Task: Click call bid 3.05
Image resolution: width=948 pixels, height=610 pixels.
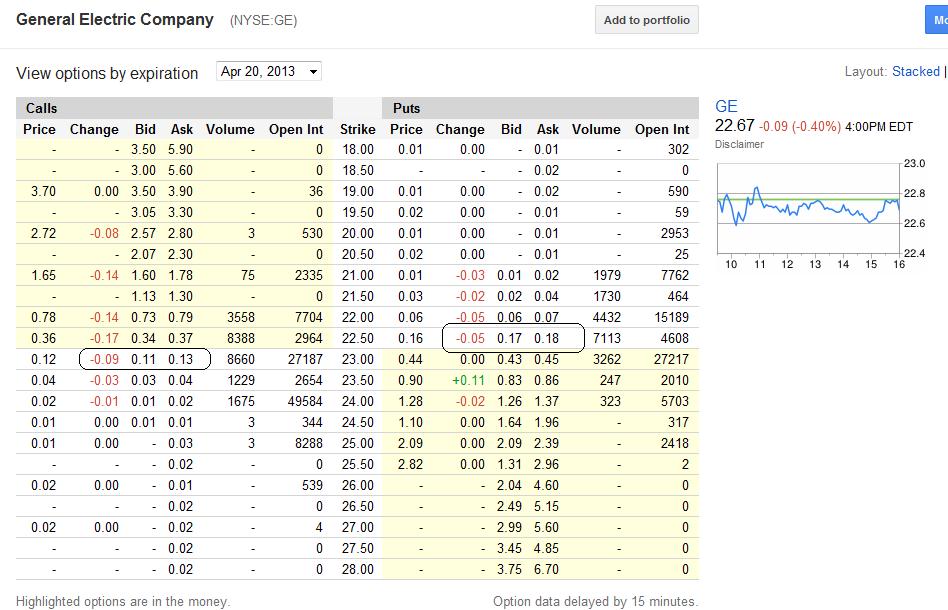Action: [x=143, y=213]
